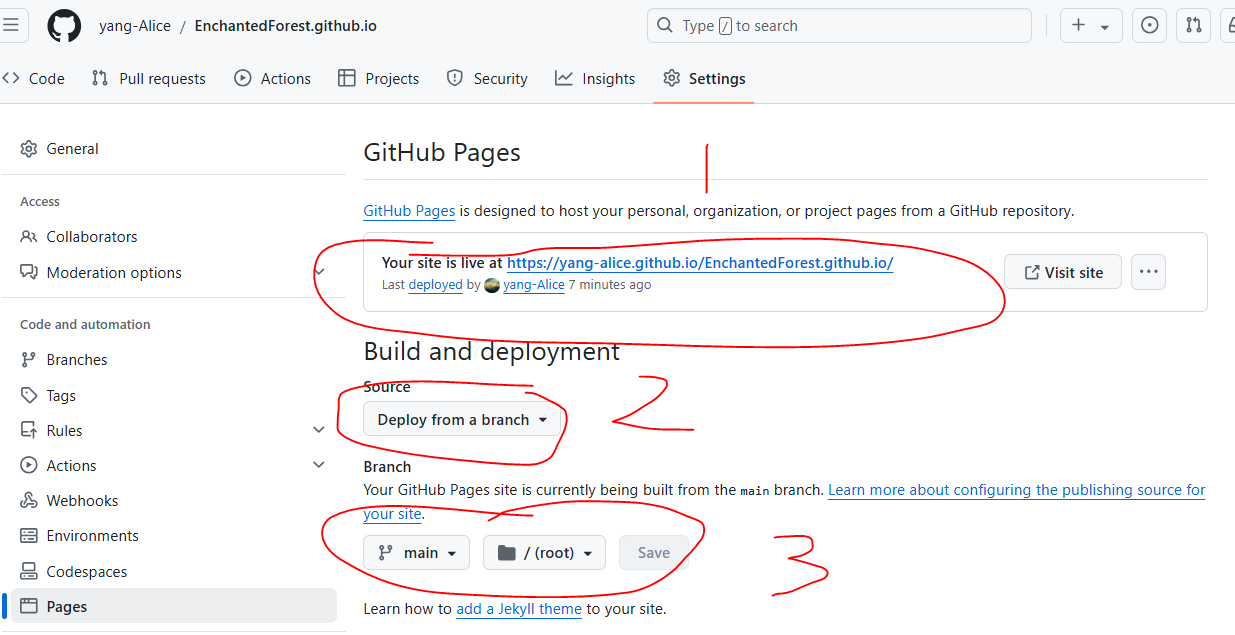This screenshot has height=635, width=1235.
Task: Open the main branch selector dropdown
Action: pyautogui.click(x=416, y=553)
